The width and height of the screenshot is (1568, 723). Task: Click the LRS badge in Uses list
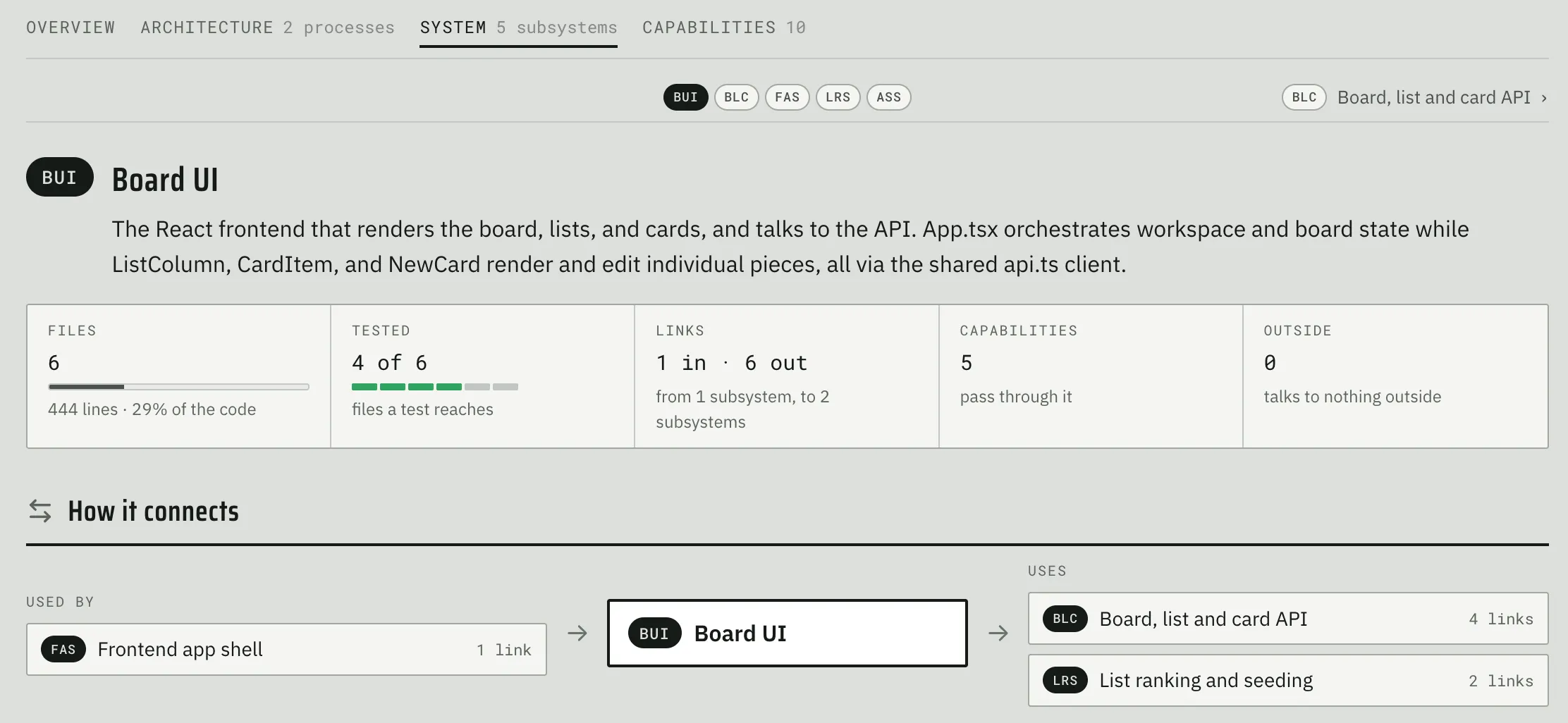click(x=1065, y=680)
